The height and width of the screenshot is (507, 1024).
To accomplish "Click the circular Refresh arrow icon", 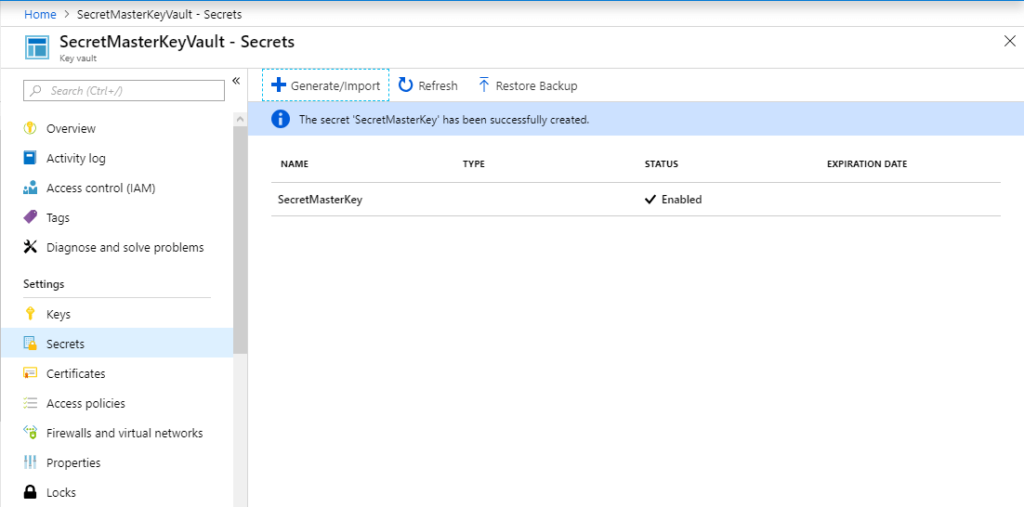I will [x=406, y=86].
